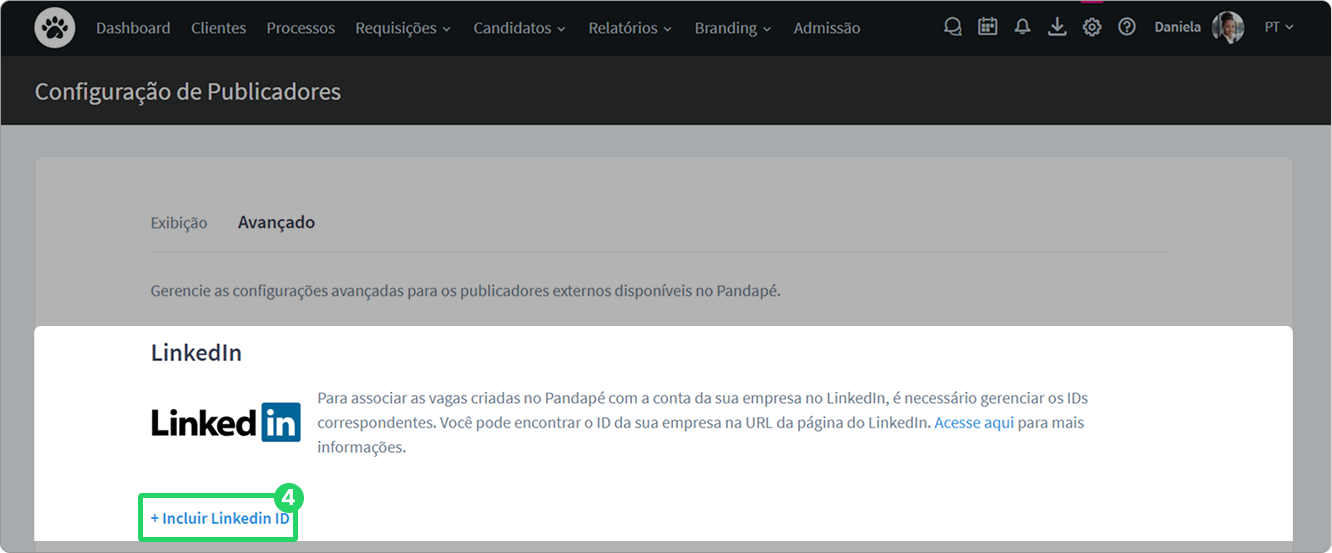The width and height of the screenshot is (1332, 553).
Task: Expand the Candidatos dropdown menu
Action: [x=520, y=28]
